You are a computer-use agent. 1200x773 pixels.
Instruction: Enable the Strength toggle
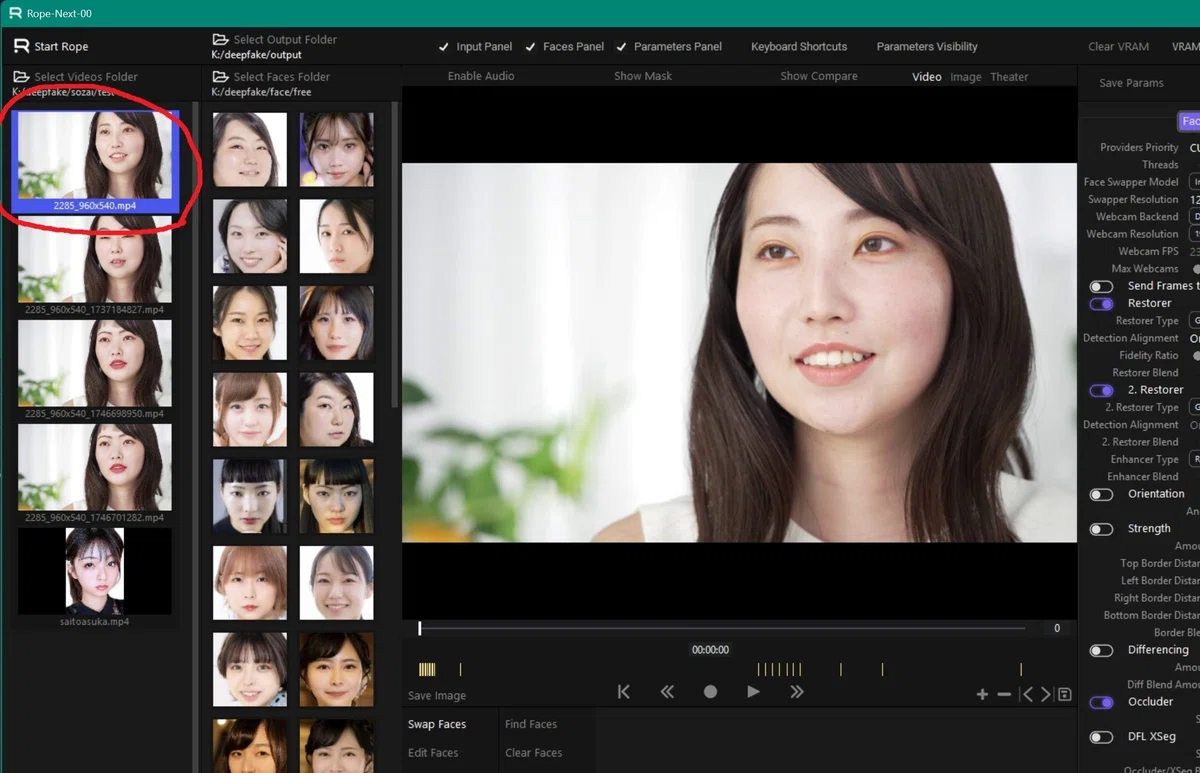coord(1101,530)
